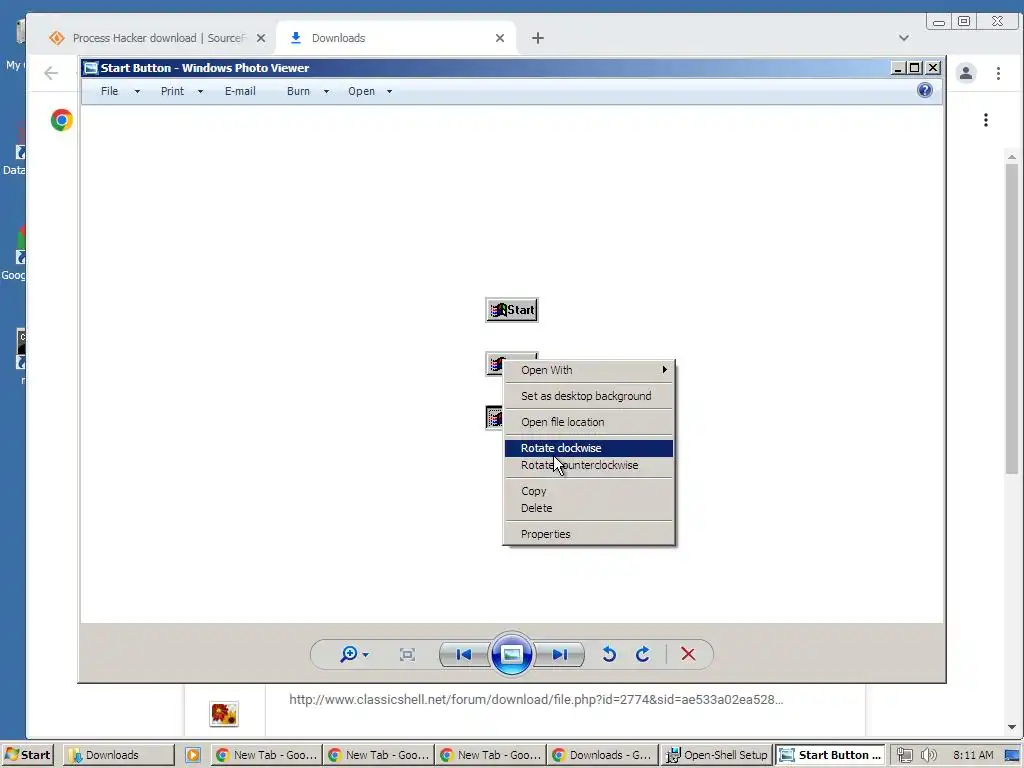Open a new Chrome tab

click(x=537, y=38)
